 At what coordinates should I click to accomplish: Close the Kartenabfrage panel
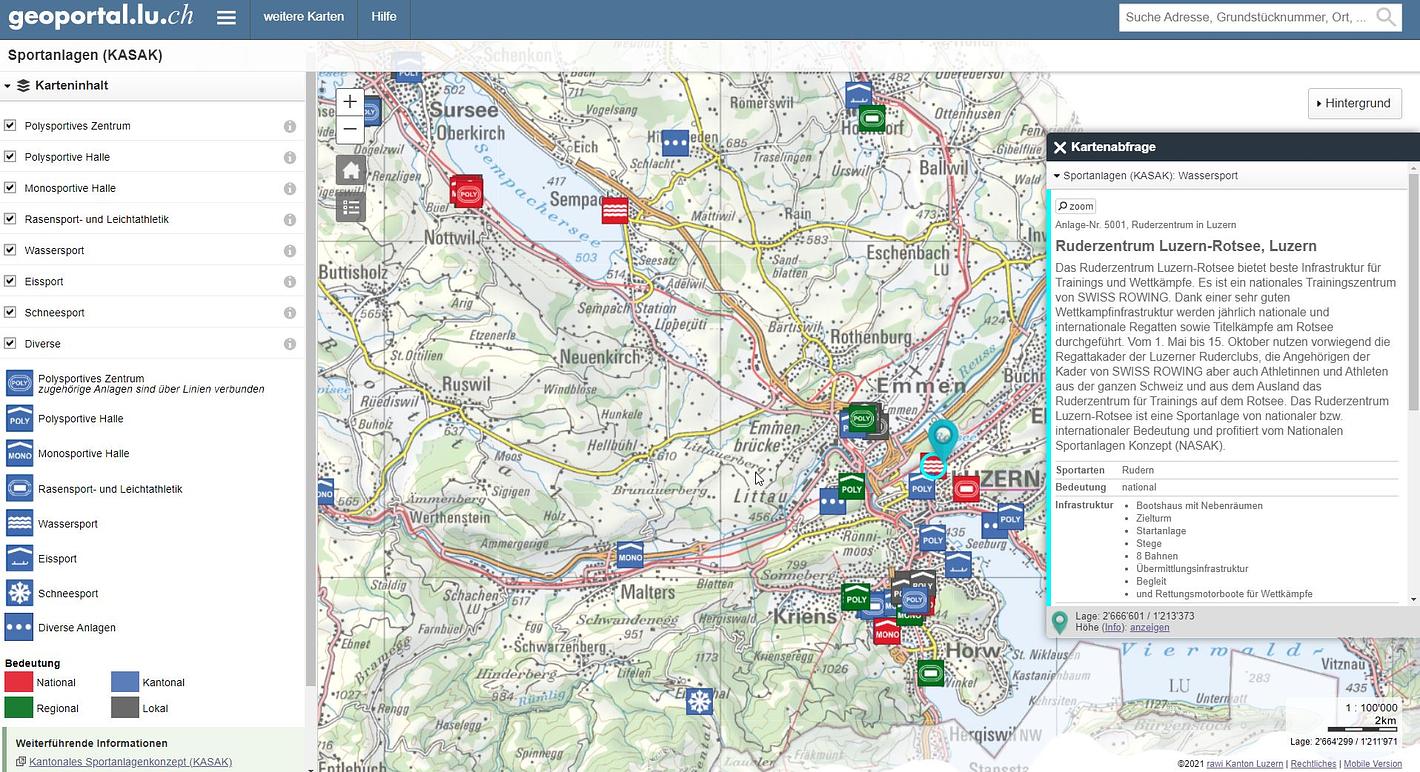tap(1060, 147)
